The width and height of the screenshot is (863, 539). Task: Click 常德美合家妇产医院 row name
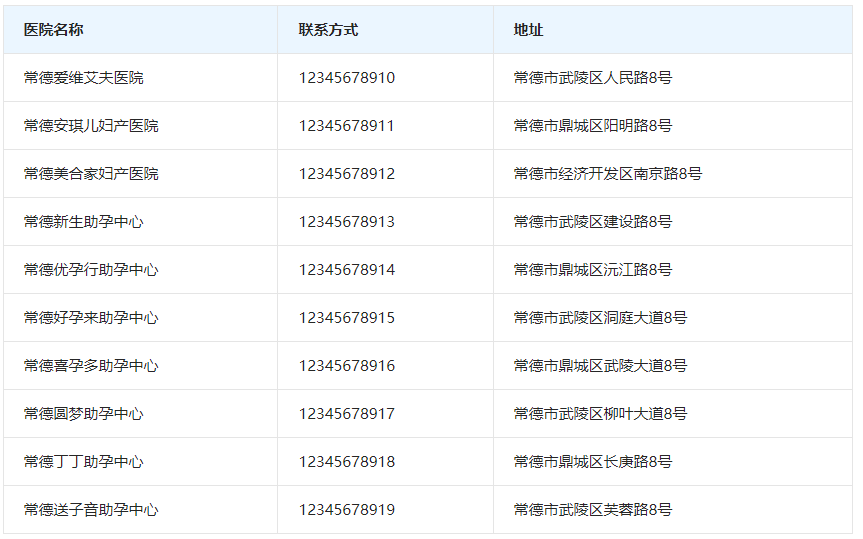click(x=91, y=174)
